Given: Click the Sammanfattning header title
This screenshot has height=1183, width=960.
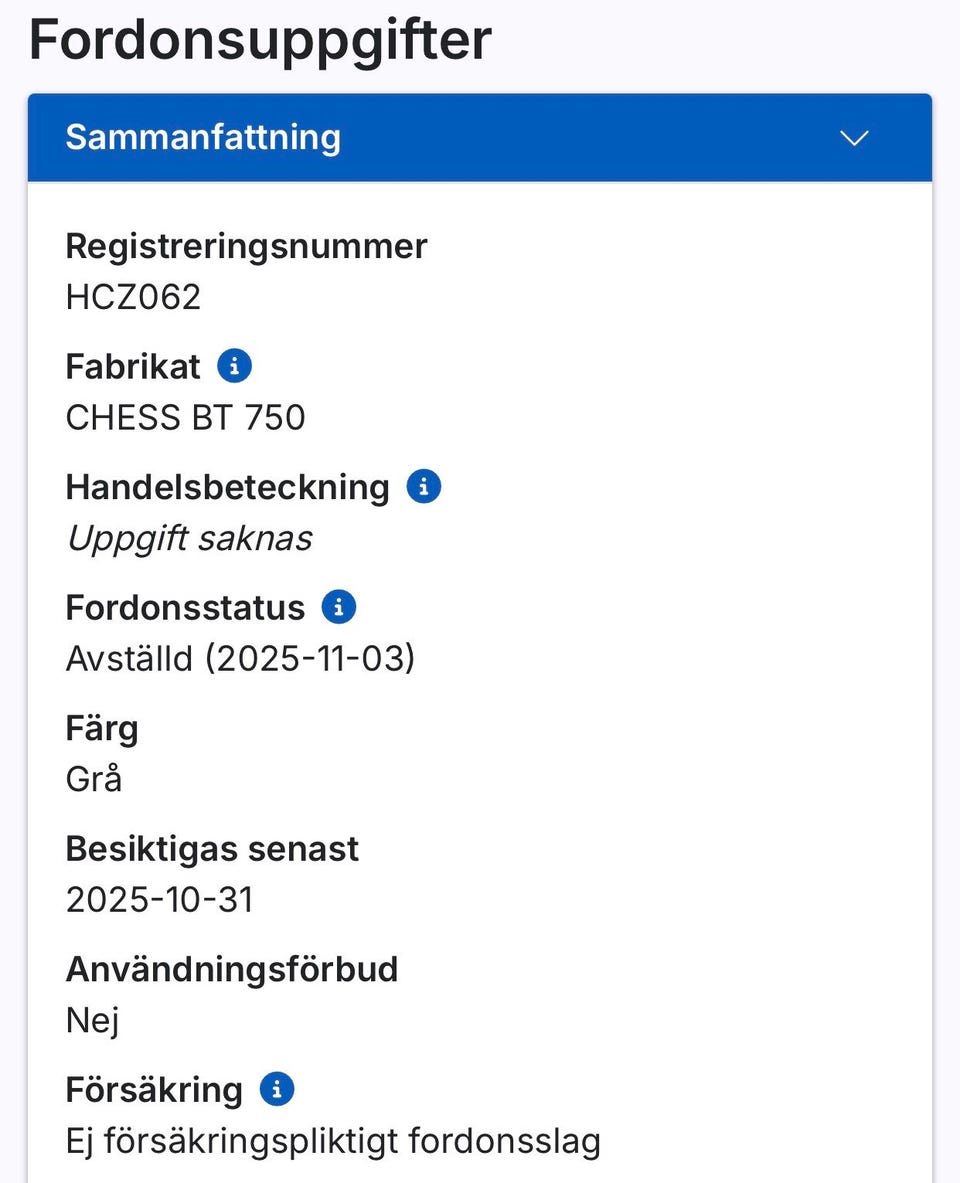Looking at the screenshot, I should pos(203,138).
